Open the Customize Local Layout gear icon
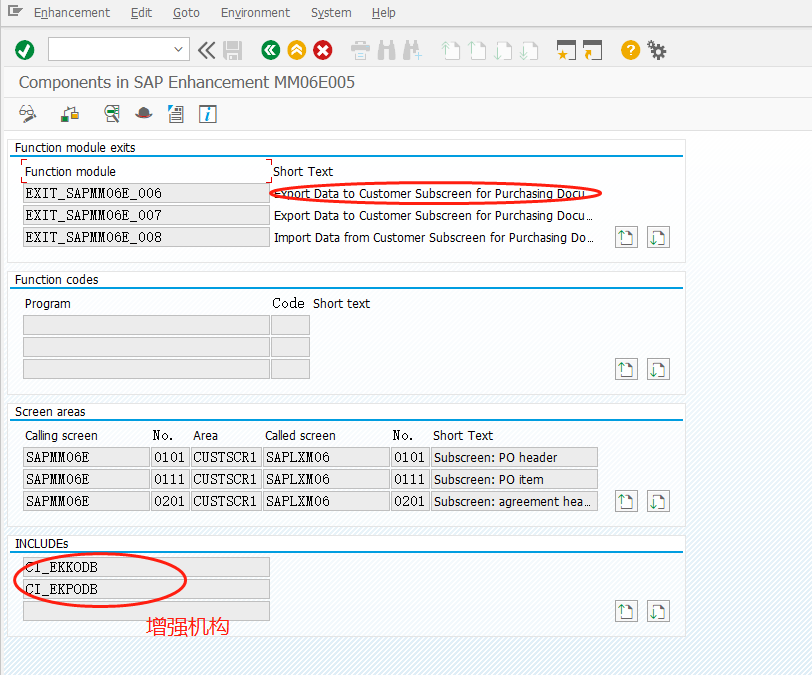This screenshot has width=812, height=675. 657,50
